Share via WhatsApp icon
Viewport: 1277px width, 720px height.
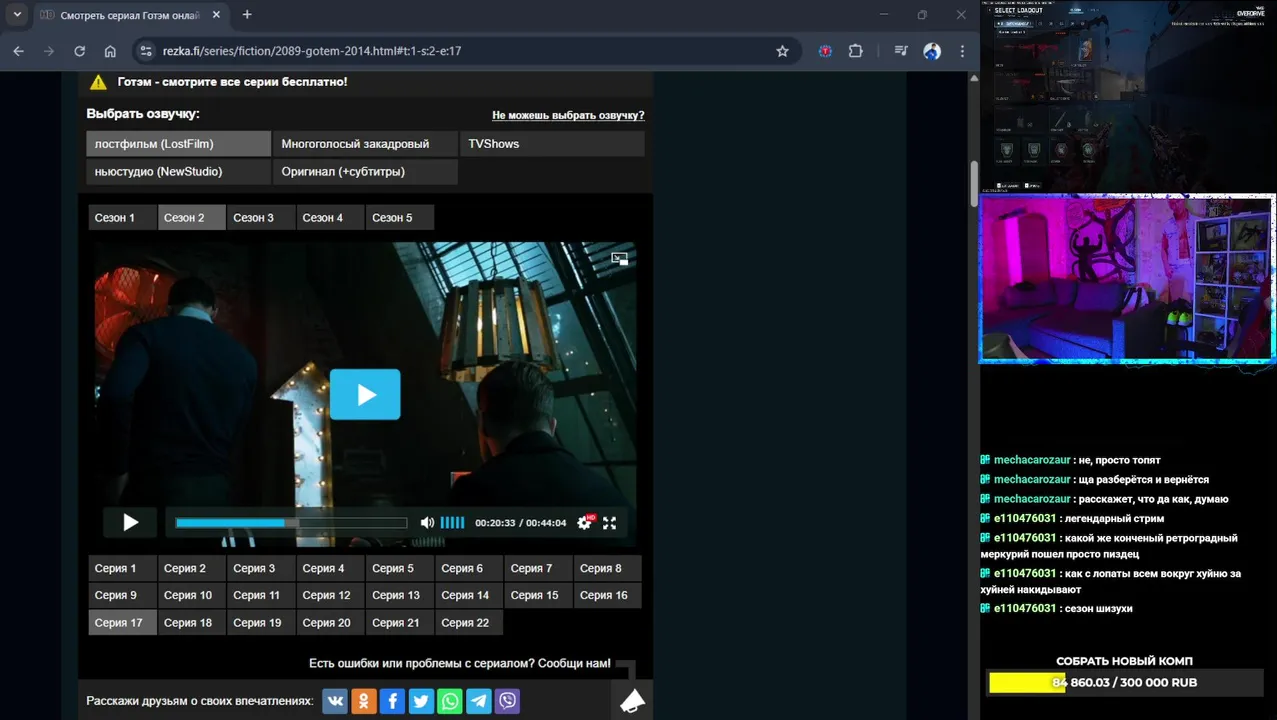[450, 701]
